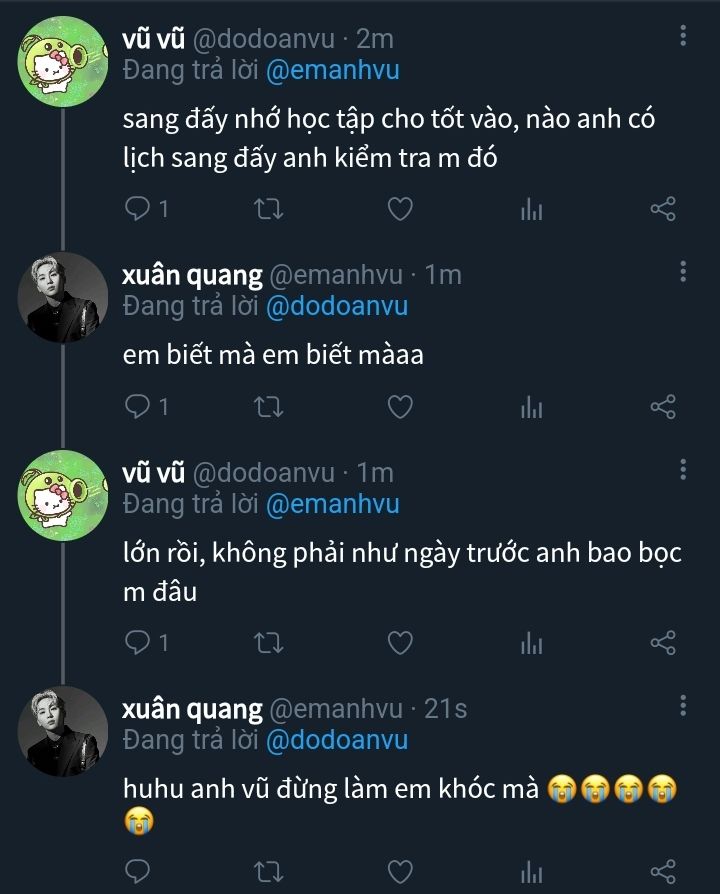Open more options for the first tweet
Screen dimensions: 720x894
coord(683,37)
